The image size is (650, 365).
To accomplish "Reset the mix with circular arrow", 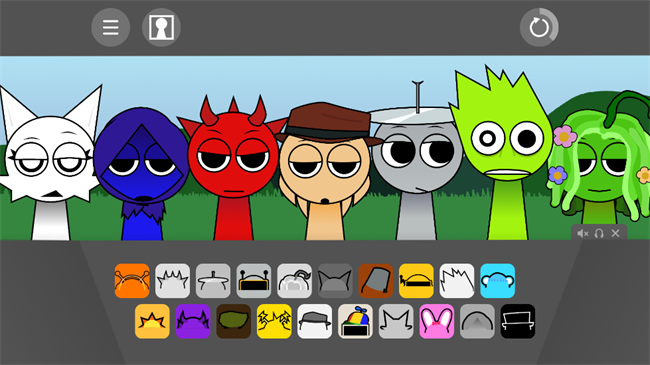I will tap(539, 27).
